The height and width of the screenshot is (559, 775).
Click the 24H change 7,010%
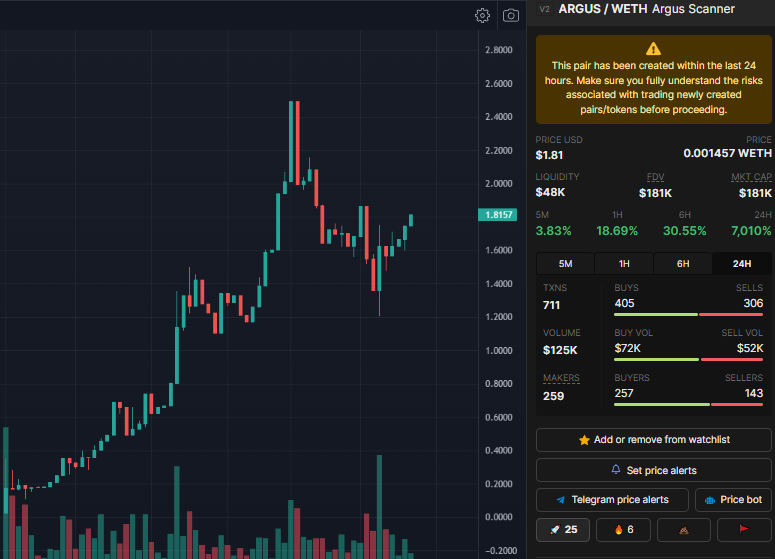point(751,231)
